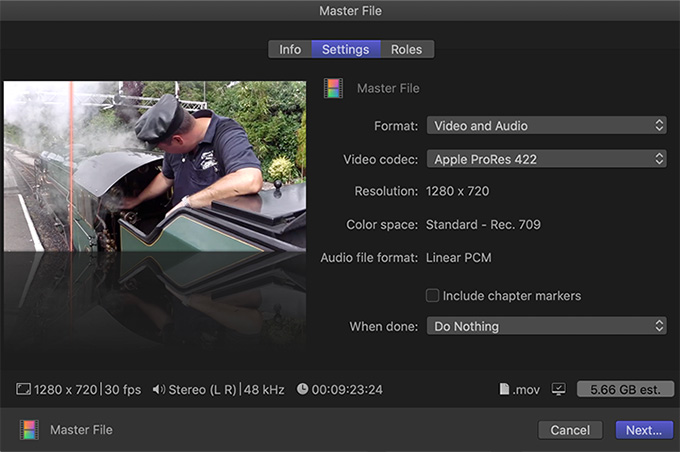Click the train video preview thumbnail
The image size is (680, 452).
(x=155, y=167)
